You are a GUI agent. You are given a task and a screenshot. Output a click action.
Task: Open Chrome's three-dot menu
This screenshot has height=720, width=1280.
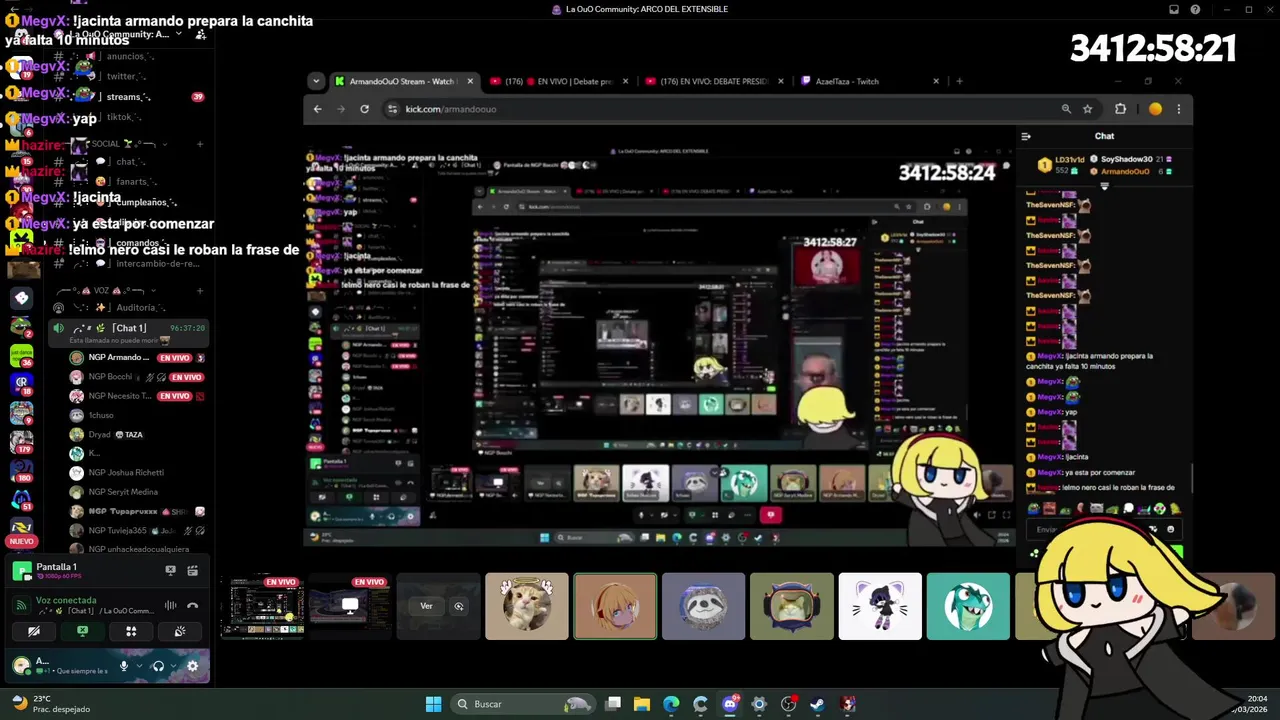(x=1179, y=109)
